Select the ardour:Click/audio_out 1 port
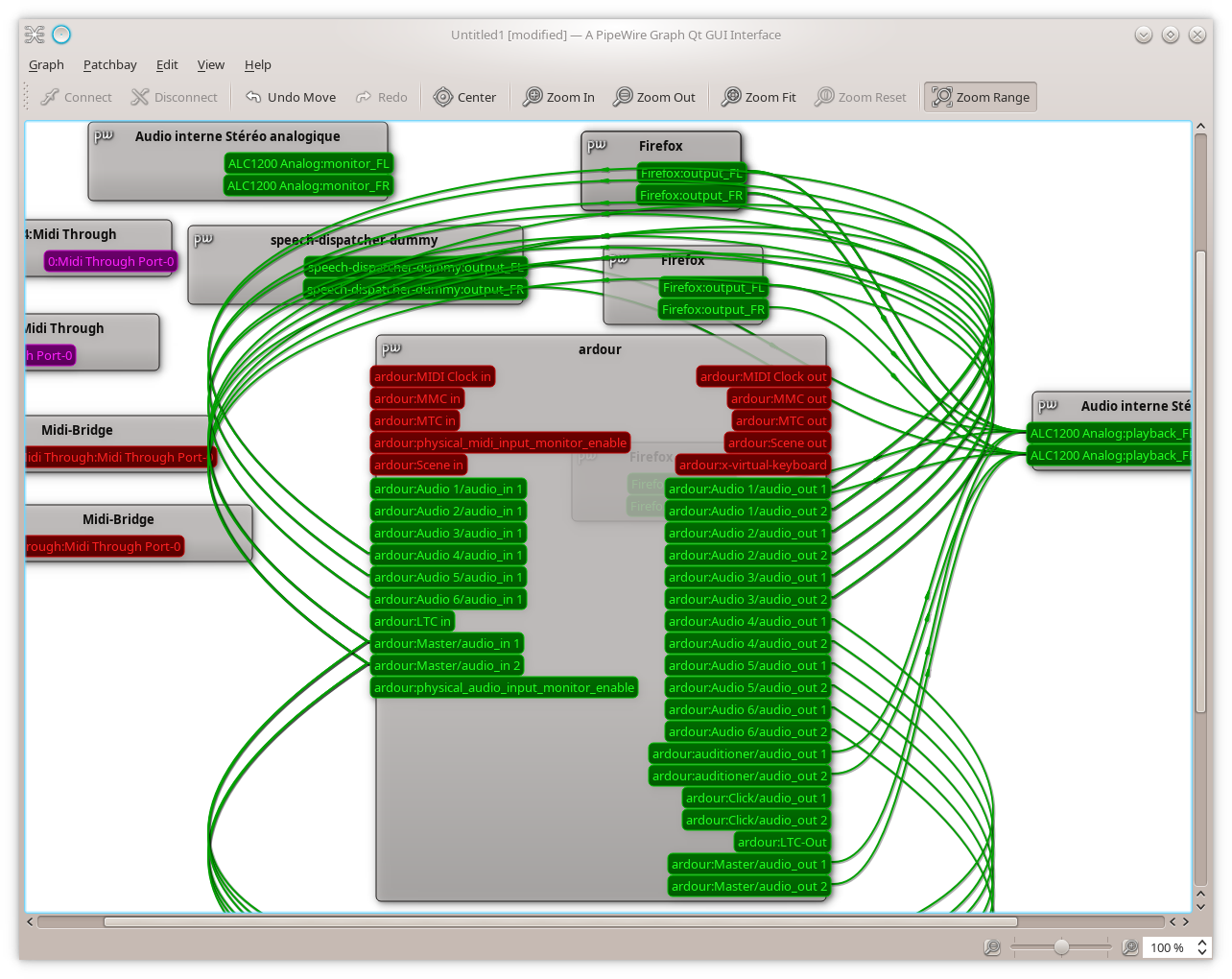 [x=756, y=799]
